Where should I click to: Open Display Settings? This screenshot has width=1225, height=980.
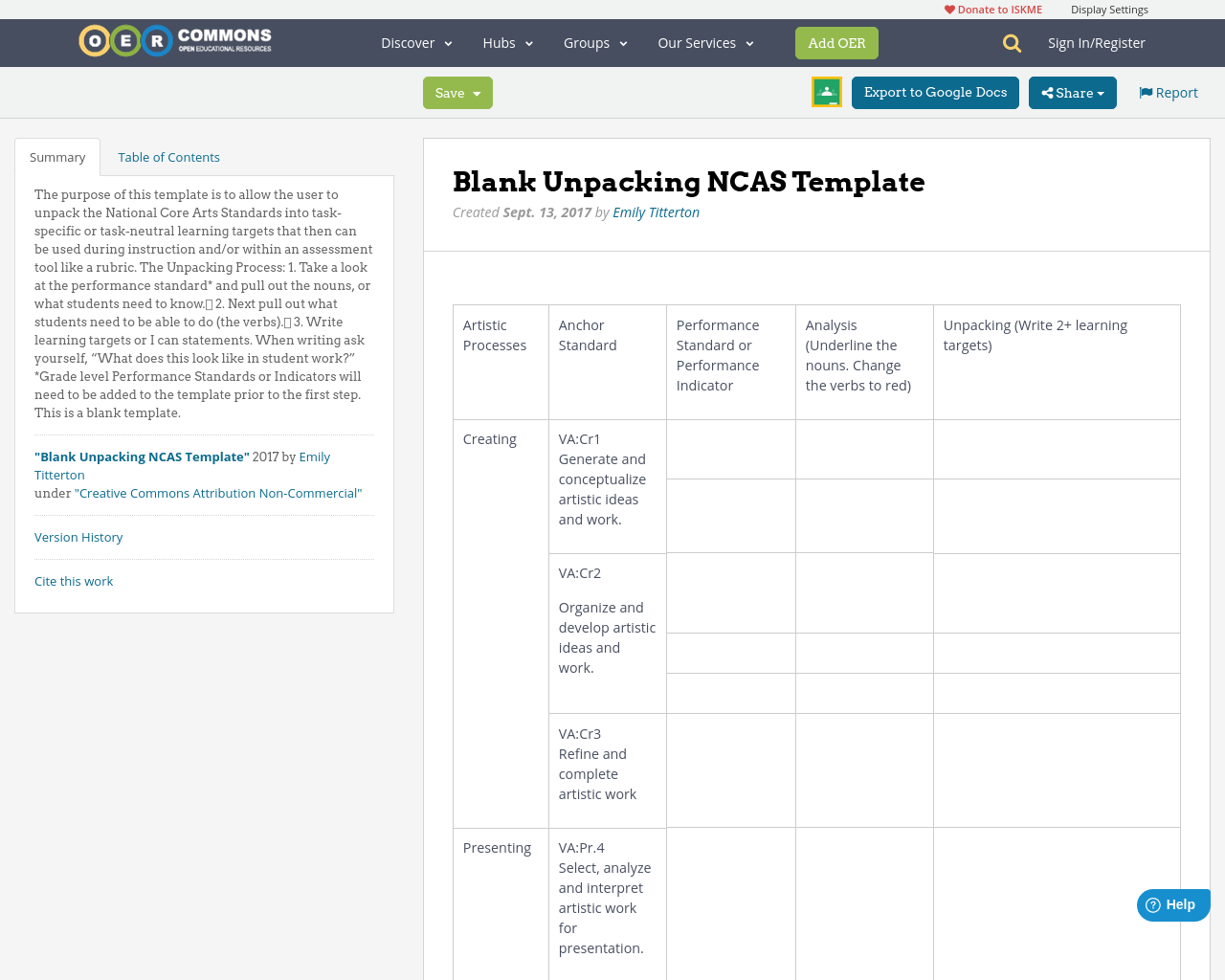point(1109,9)
